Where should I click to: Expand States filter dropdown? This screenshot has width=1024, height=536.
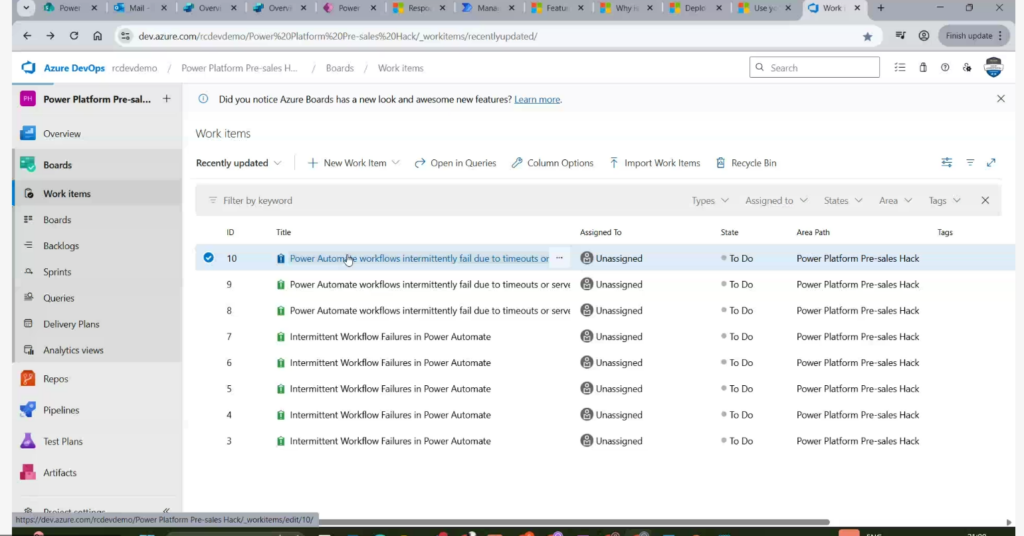tap(842, 200)
